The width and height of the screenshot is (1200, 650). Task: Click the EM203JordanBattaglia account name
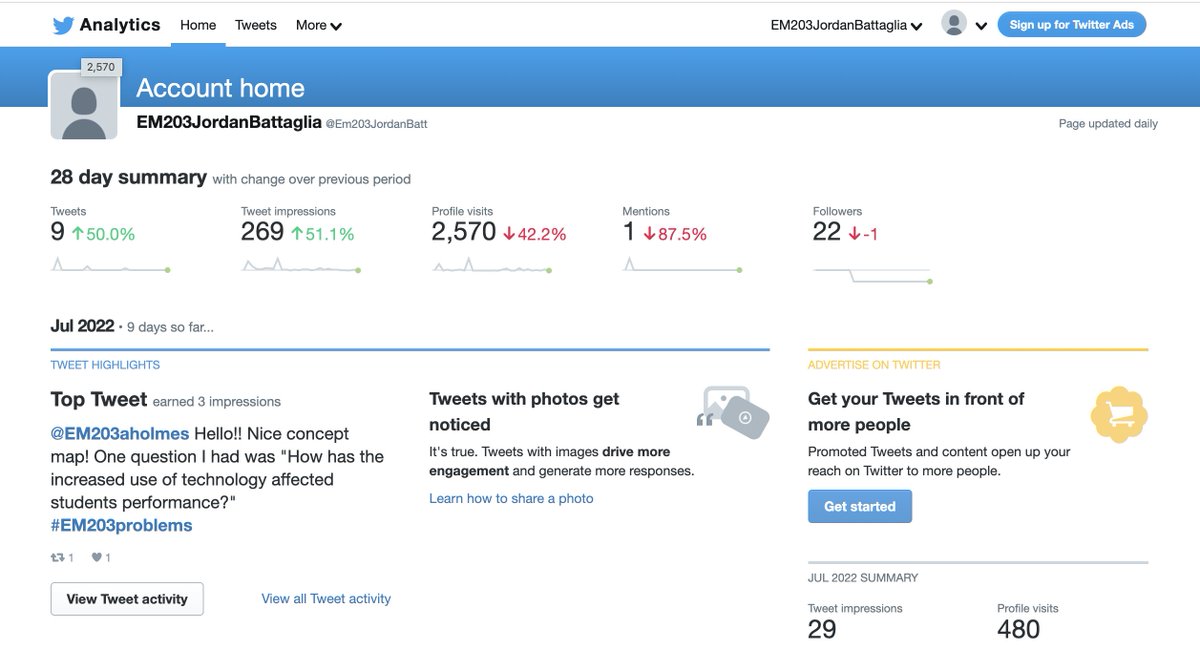point(228,122)
